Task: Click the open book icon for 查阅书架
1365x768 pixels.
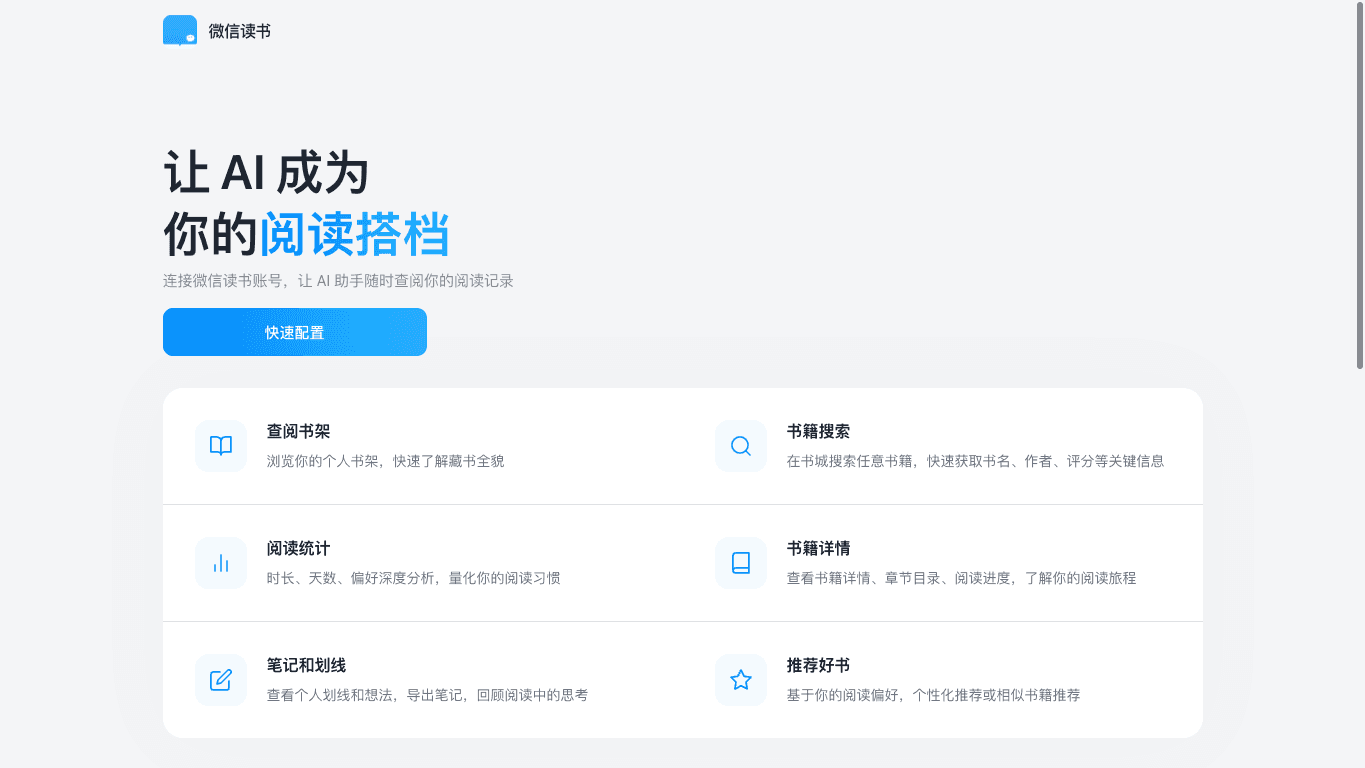Action: tap(221, 446)
